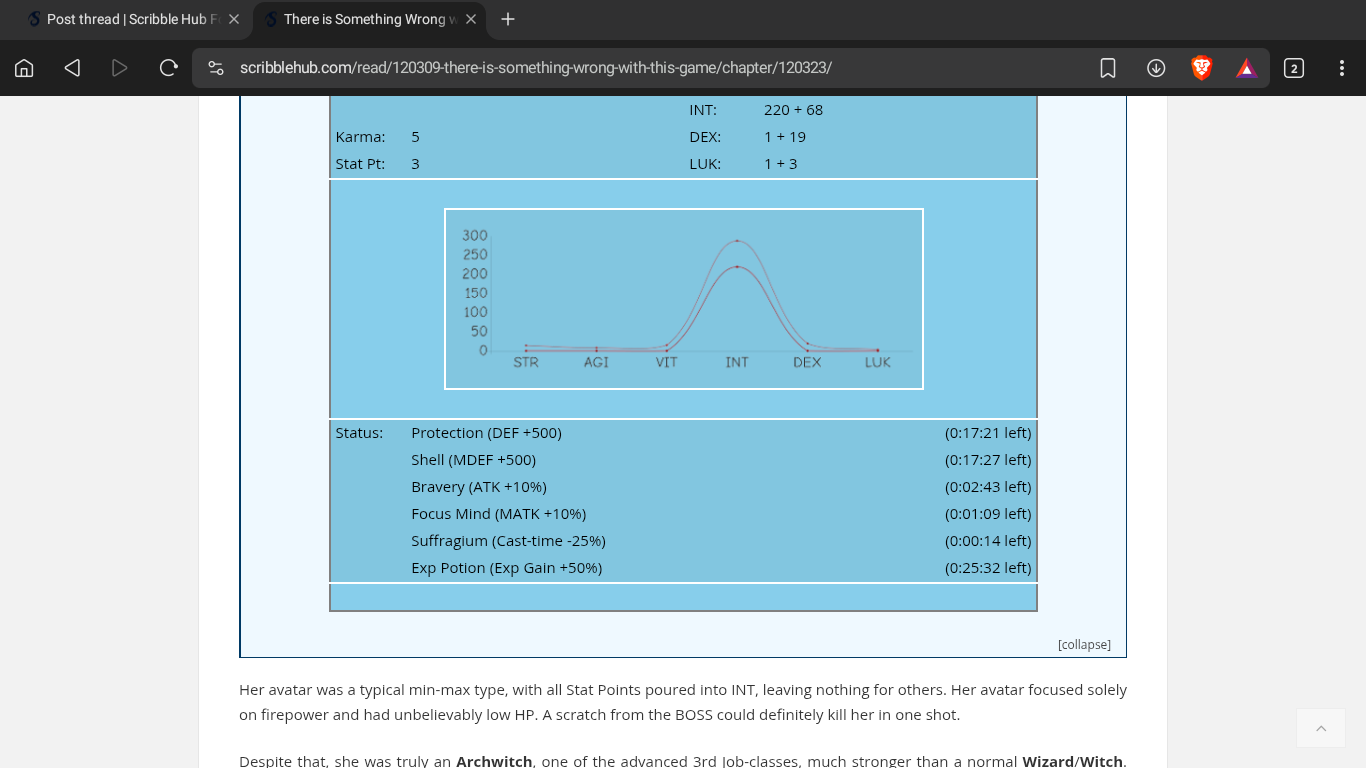Open site information icon in address bar
Viewport: 1366px width, 768px height.
pos(215,68)
